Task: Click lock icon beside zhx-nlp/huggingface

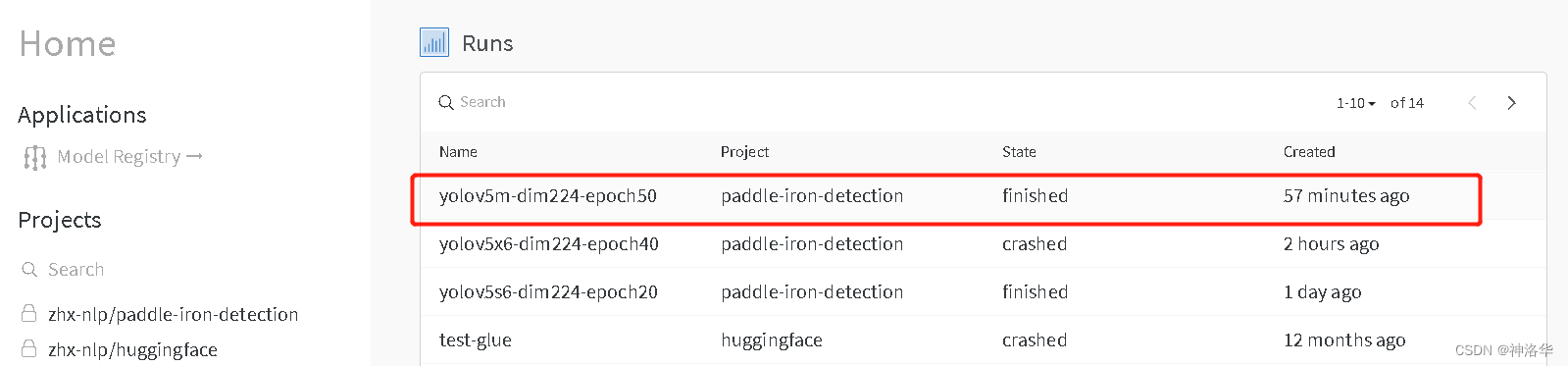Action: click(29, 348)
